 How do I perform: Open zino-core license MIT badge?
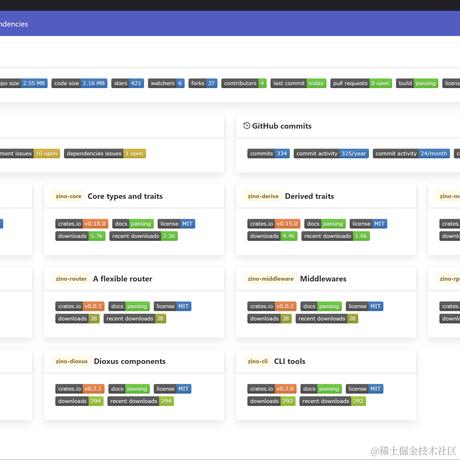click(x=176, y=224)
